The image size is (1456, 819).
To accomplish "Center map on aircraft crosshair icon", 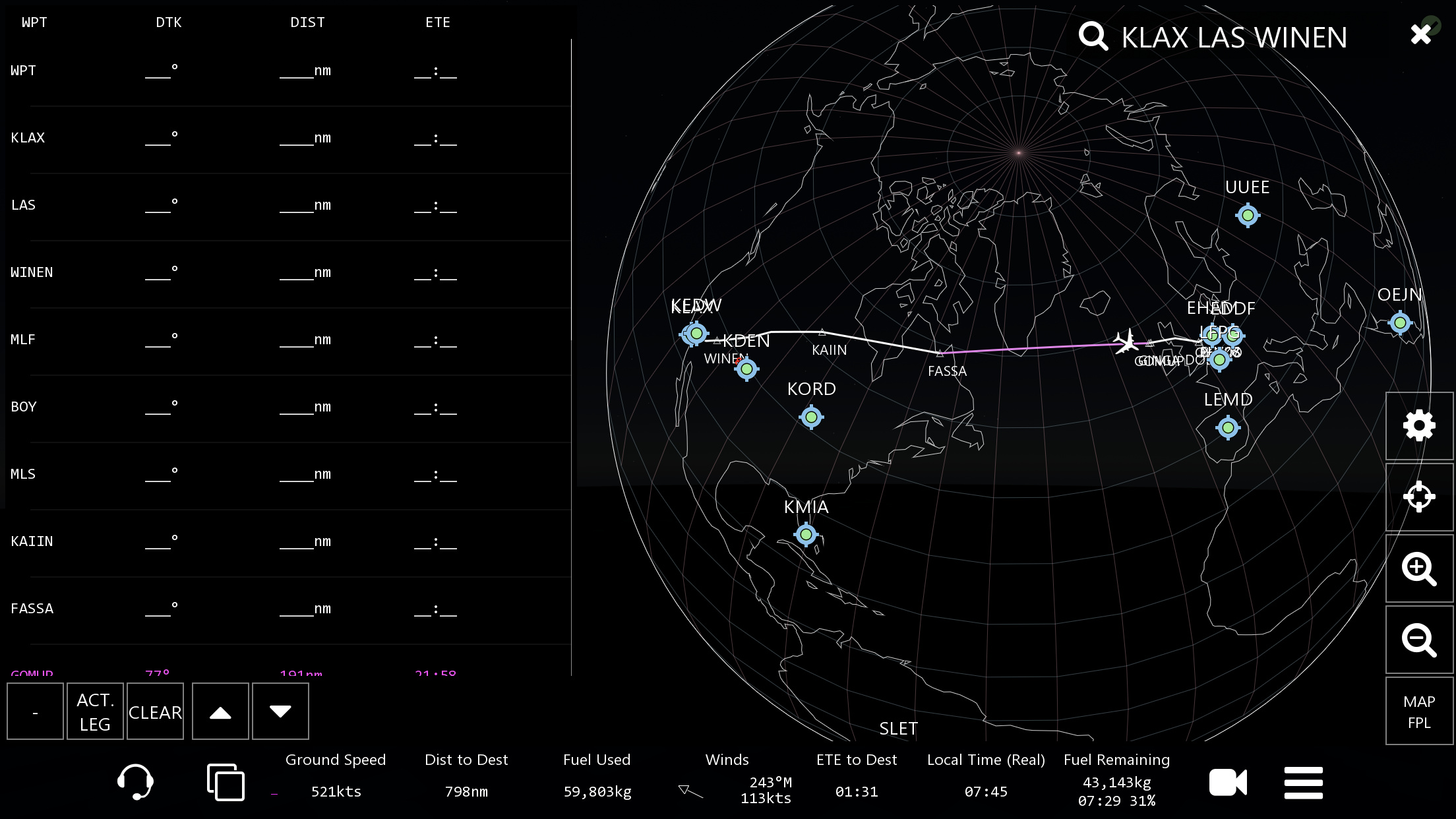I will tap(1419, 497).
